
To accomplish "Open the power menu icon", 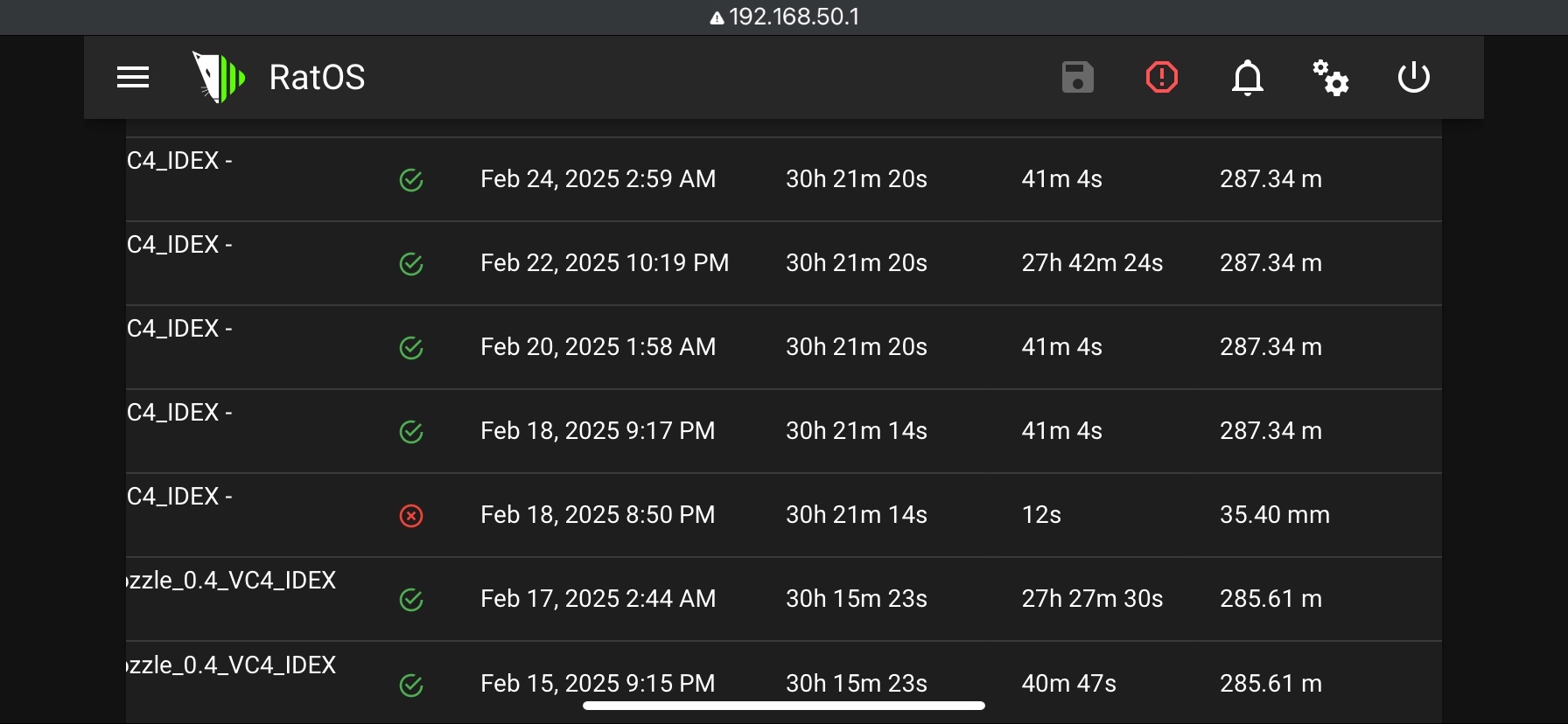I will [x=1413, y=77].
